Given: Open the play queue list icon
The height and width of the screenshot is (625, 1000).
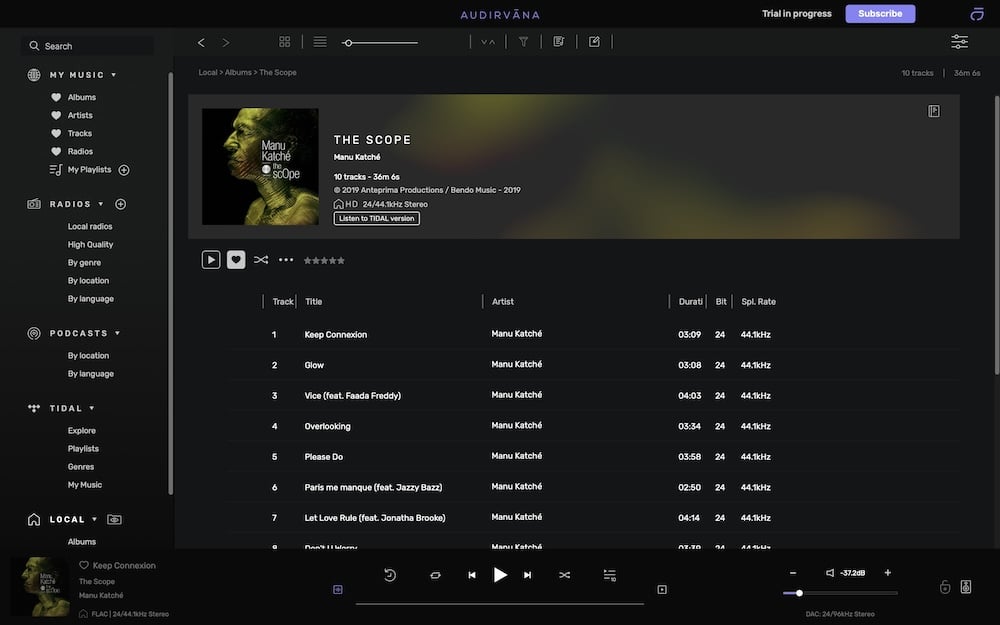Looking at the screenshot, I should click(610, 575).
